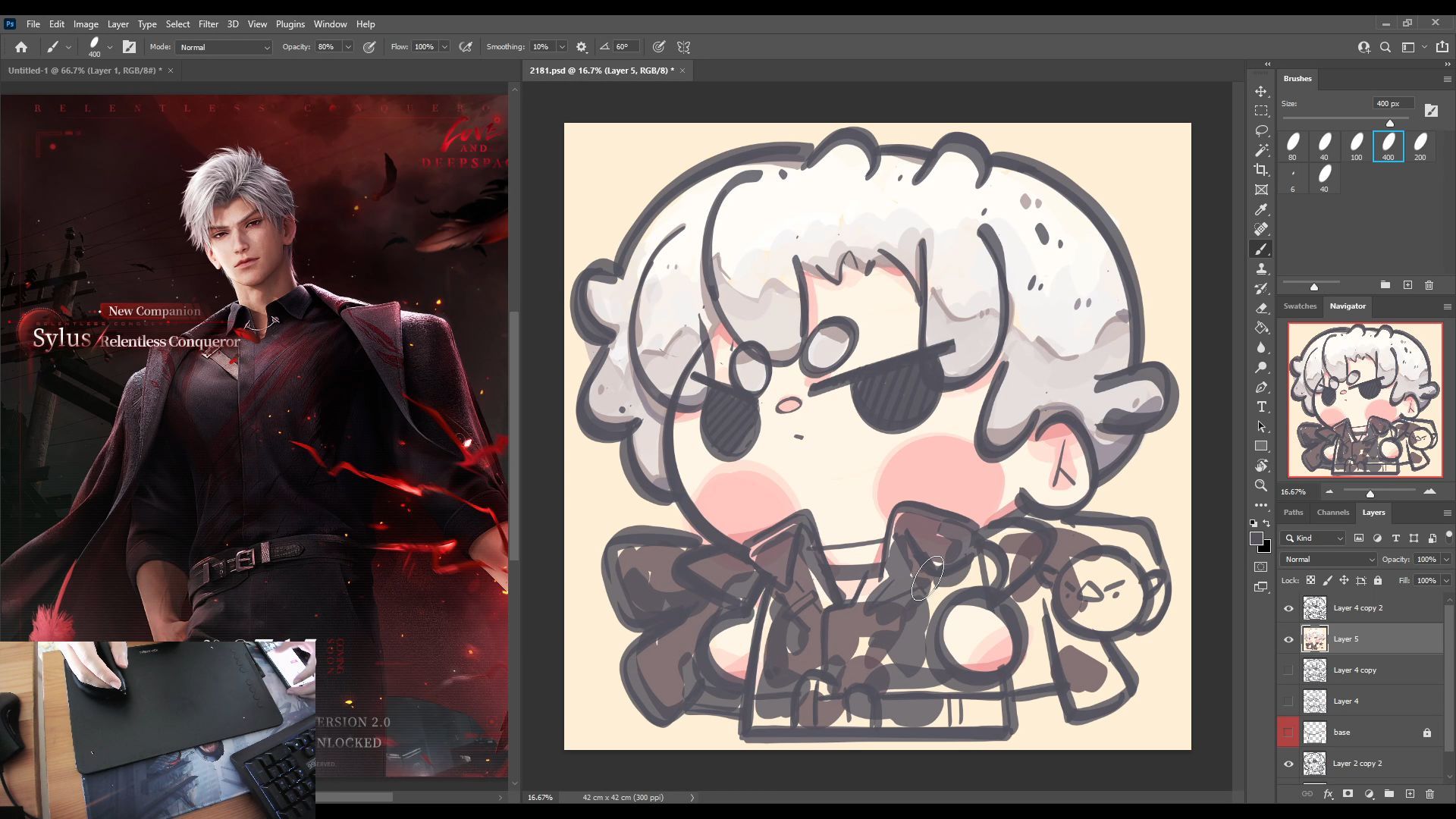Switch to Untitled-1 document tab

point(84,71)
